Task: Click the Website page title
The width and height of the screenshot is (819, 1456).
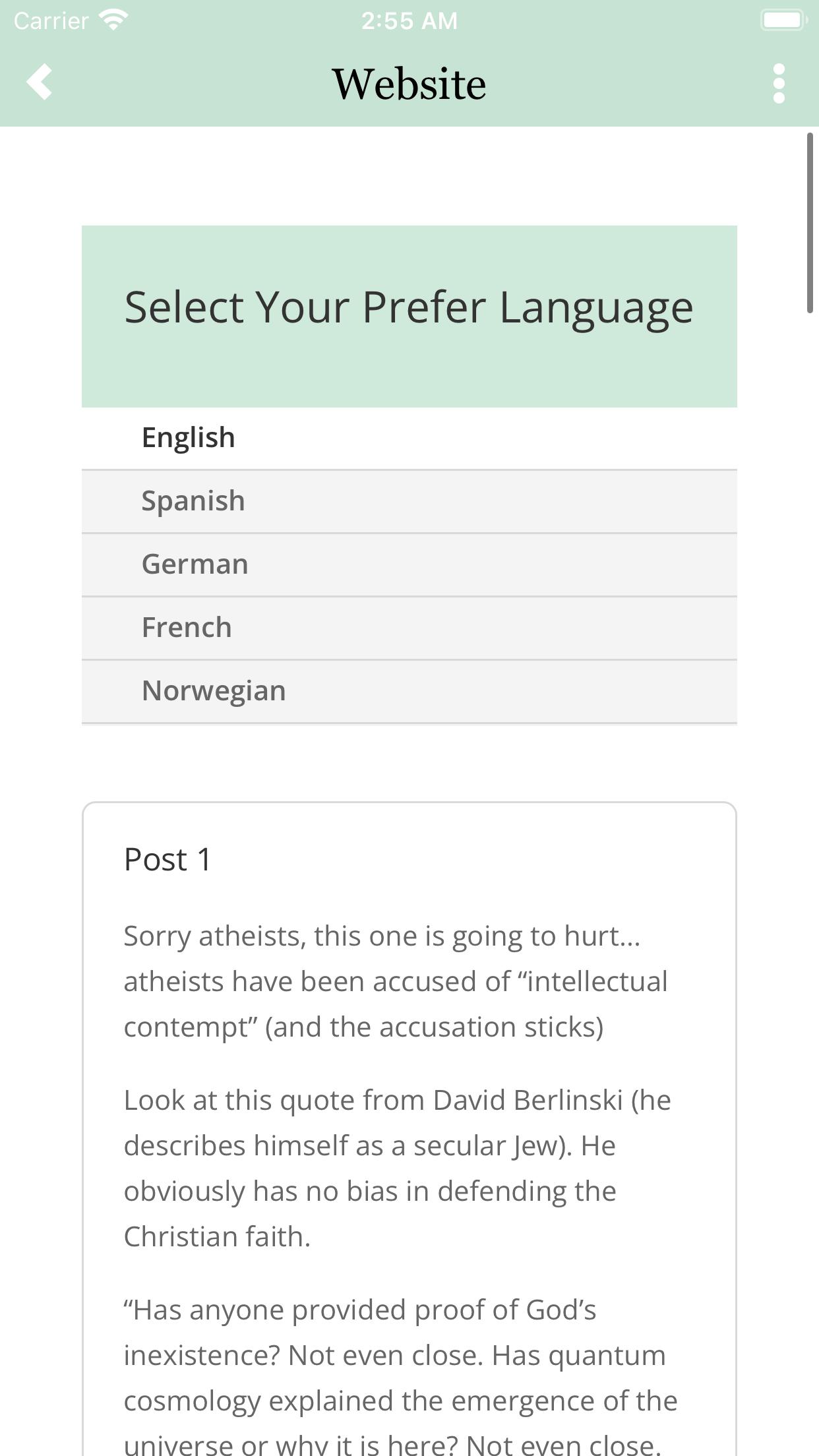Action: [x=409, y=84]
